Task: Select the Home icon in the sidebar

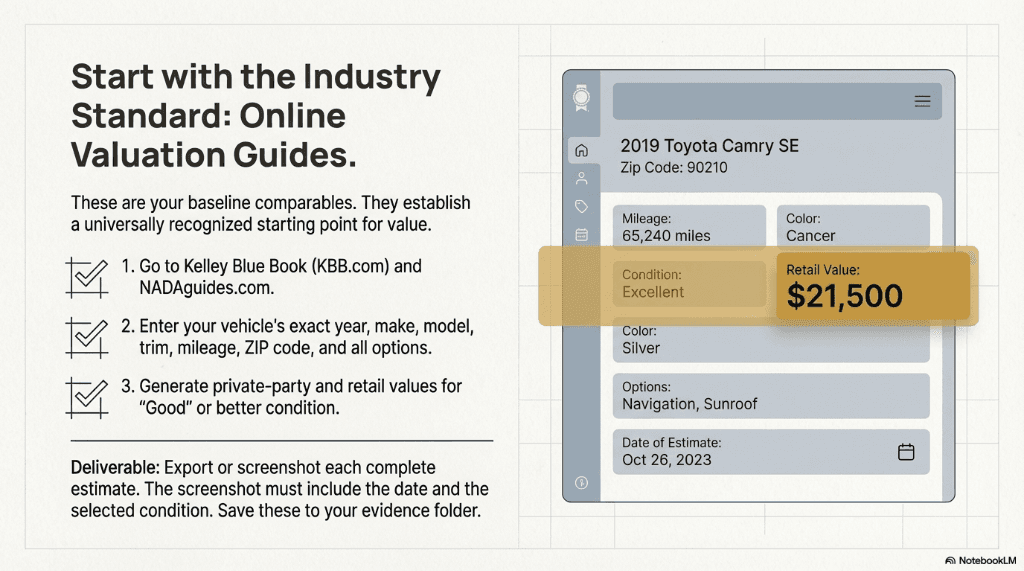Action: tap(582, 151)
